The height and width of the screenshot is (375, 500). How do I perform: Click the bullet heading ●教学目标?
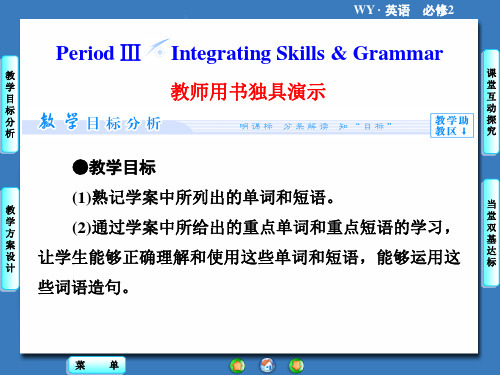(114, 167)
